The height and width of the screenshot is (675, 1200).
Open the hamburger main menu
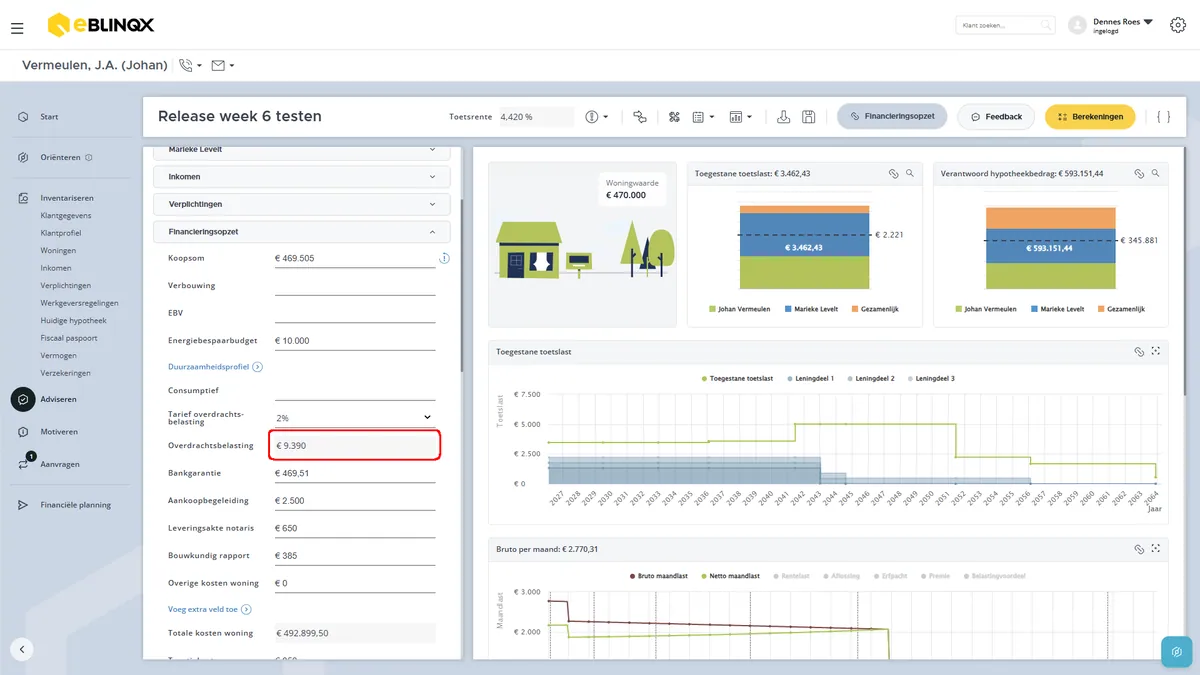[17, 28]
